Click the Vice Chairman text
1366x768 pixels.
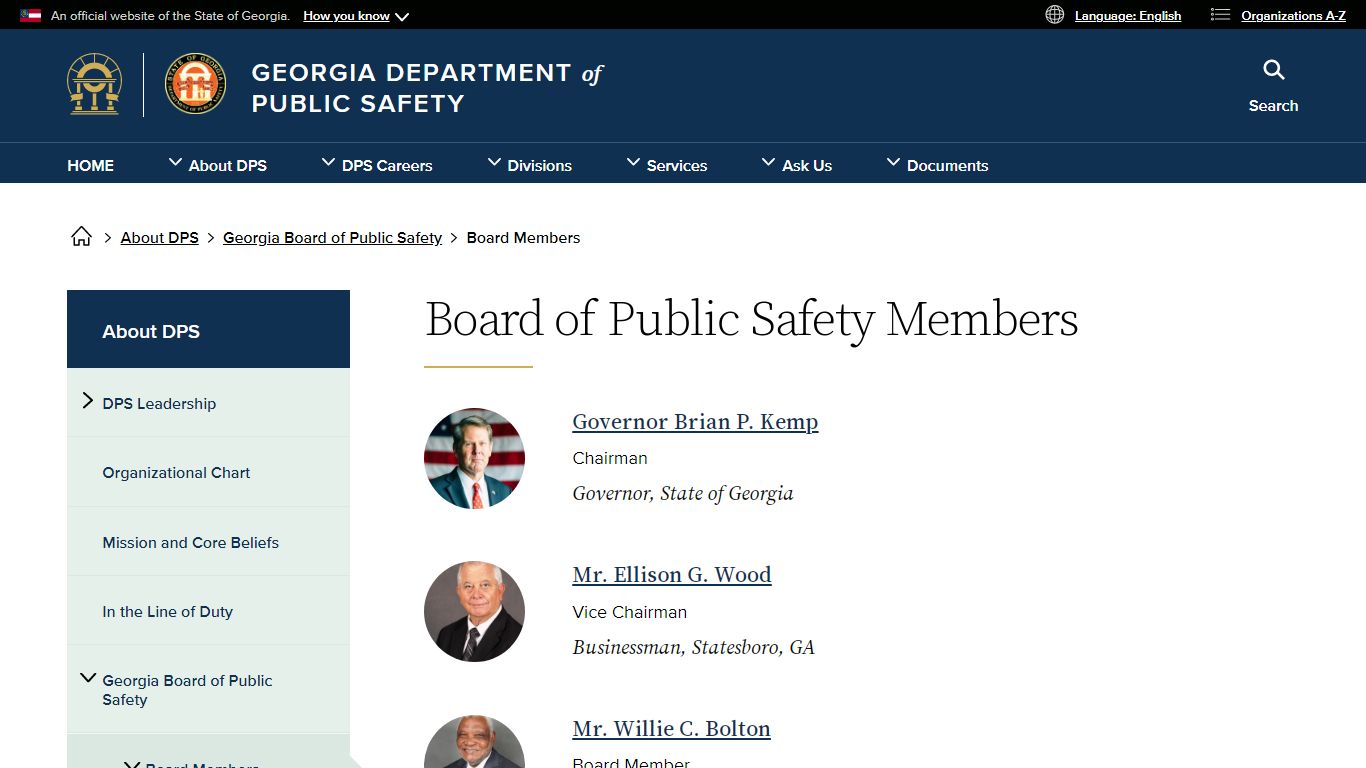click(x=629, y=612)
